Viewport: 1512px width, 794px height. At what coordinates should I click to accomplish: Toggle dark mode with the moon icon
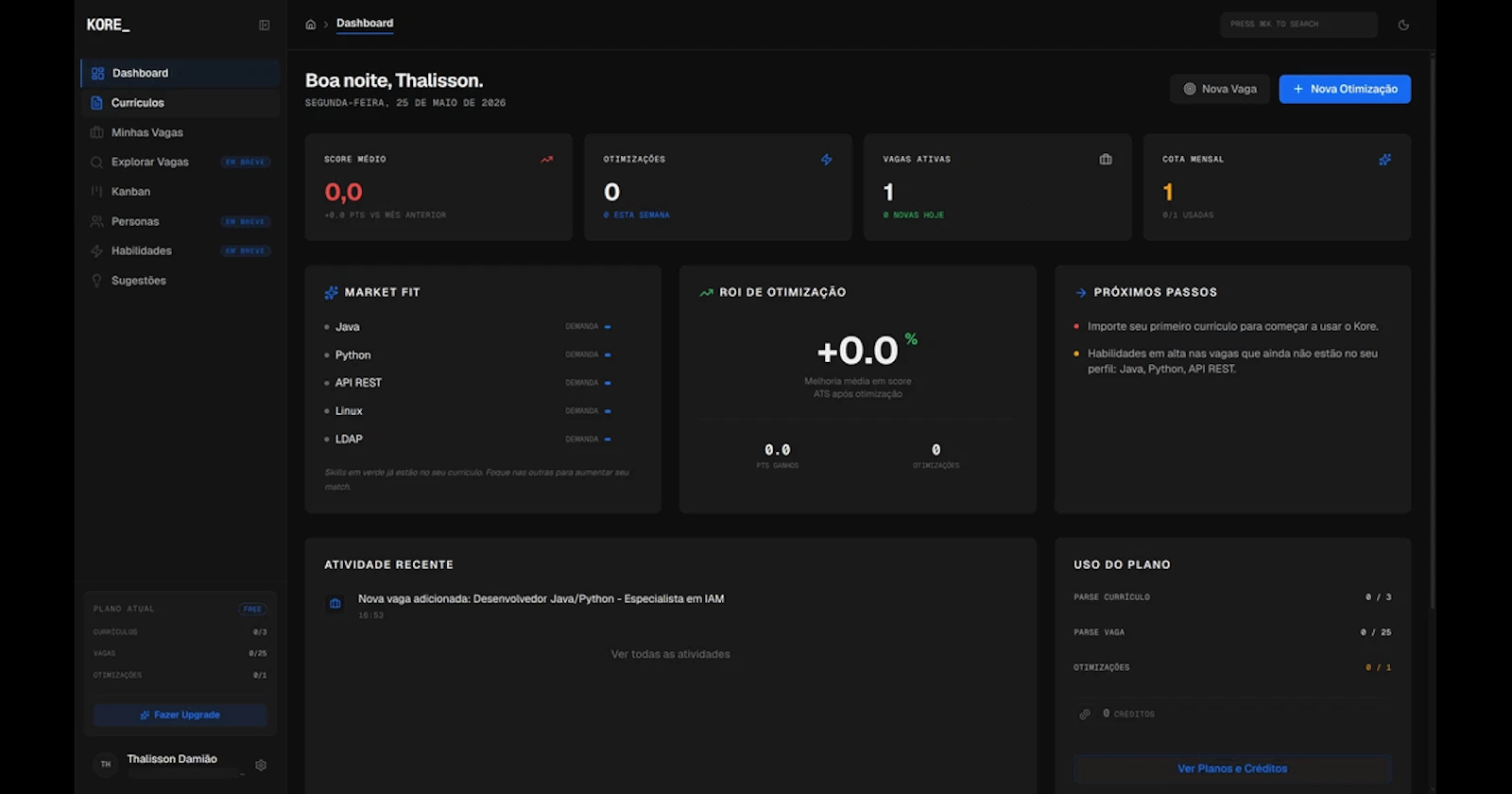tap(1403, 26)
